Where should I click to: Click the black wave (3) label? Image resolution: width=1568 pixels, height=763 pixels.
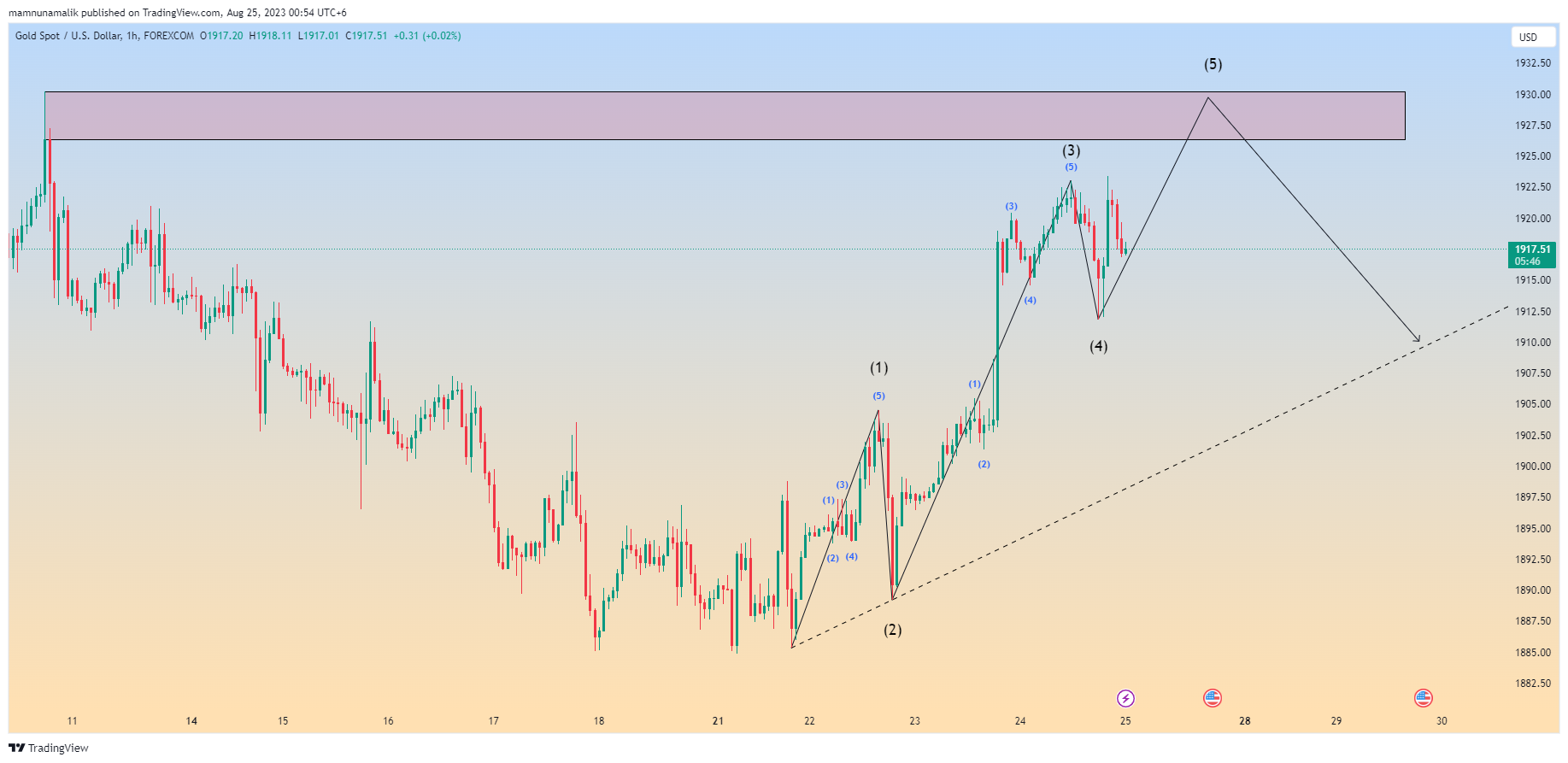pos(1071,150)
